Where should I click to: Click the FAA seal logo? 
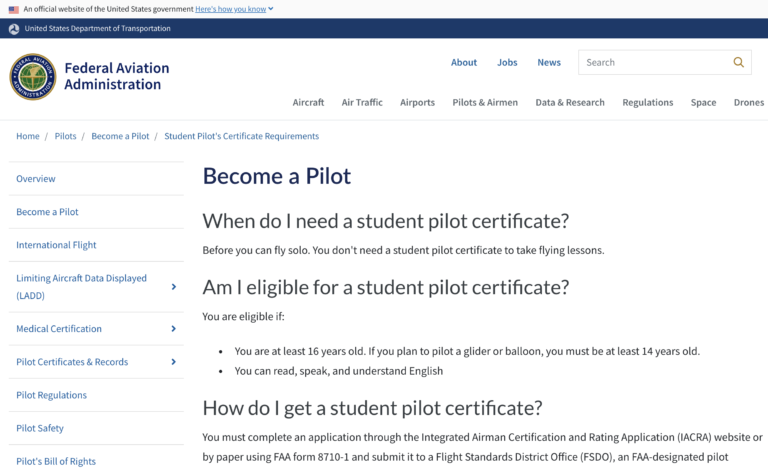click(x=33, y=77)
